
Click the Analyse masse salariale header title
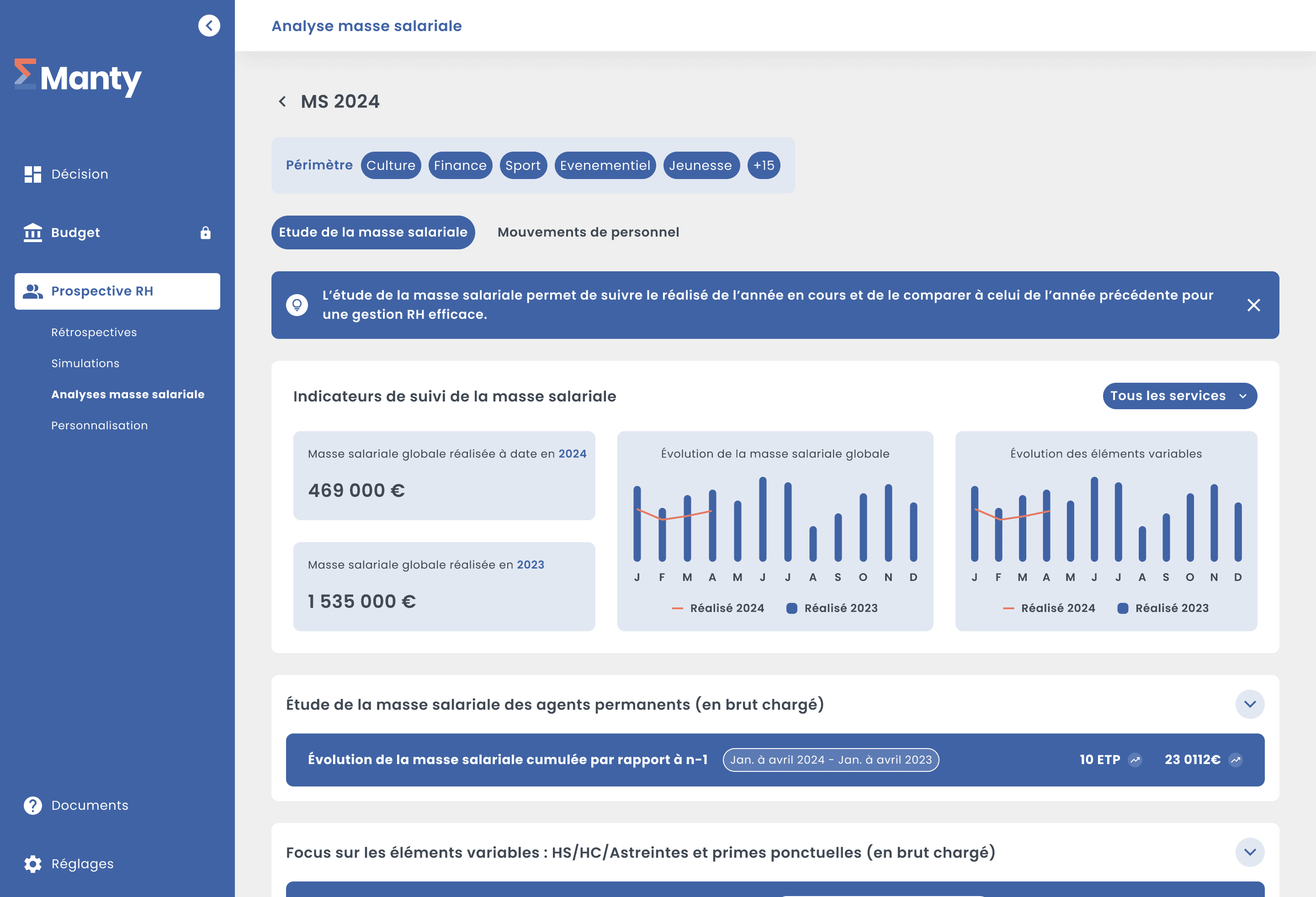pyautogui.click(x=367, y=26)
